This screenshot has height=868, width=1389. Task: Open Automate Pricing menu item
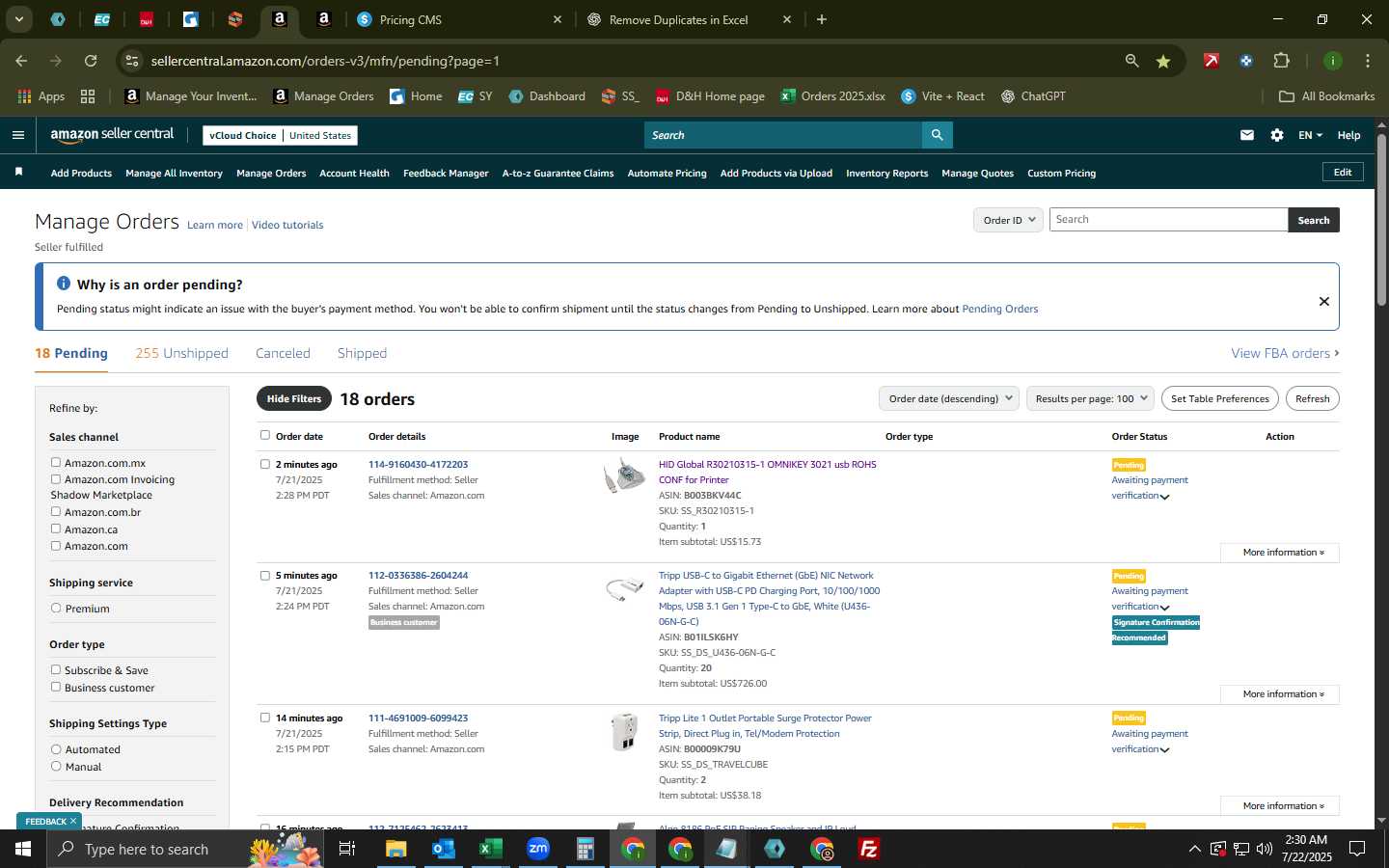pos(667,174)
